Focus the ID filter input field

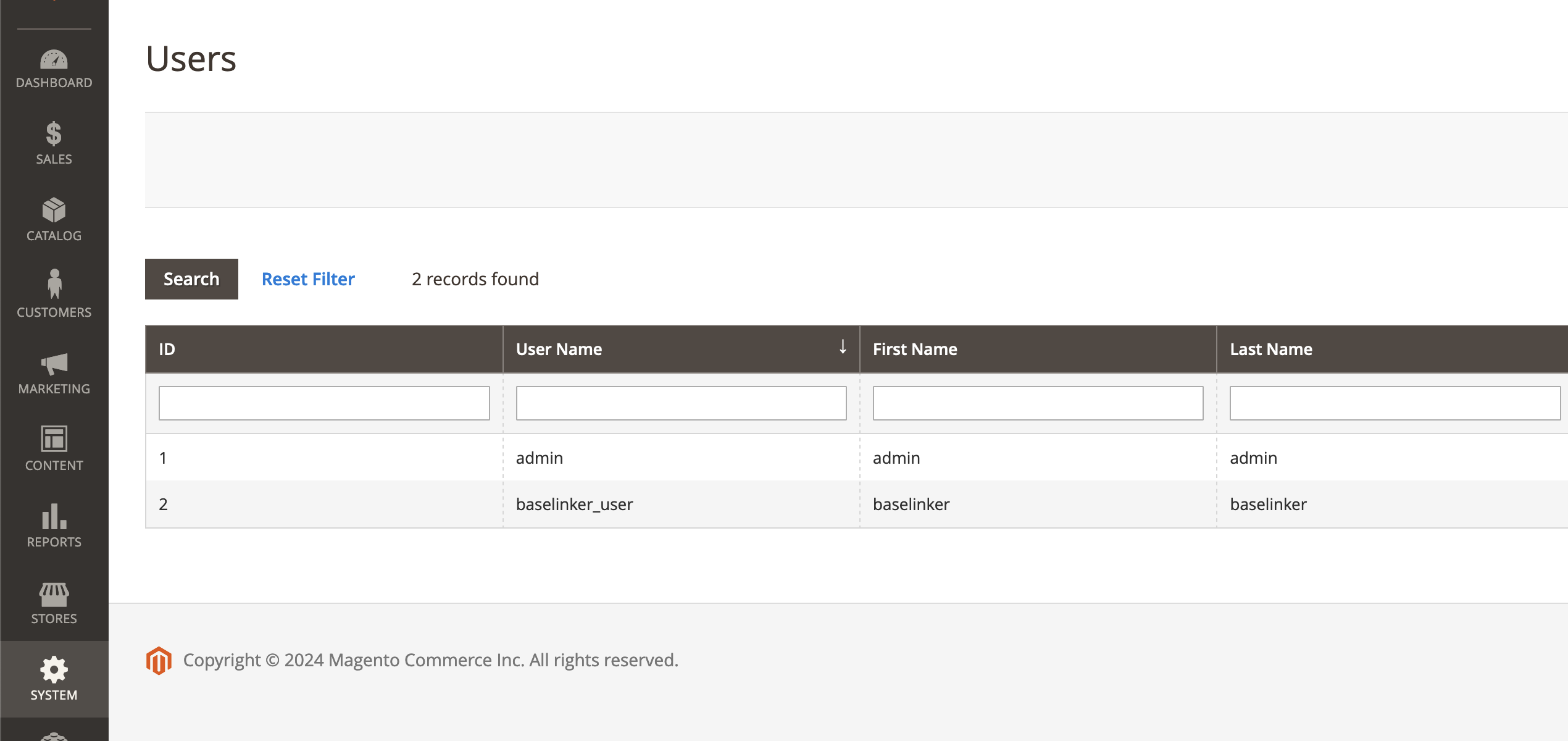323,403
